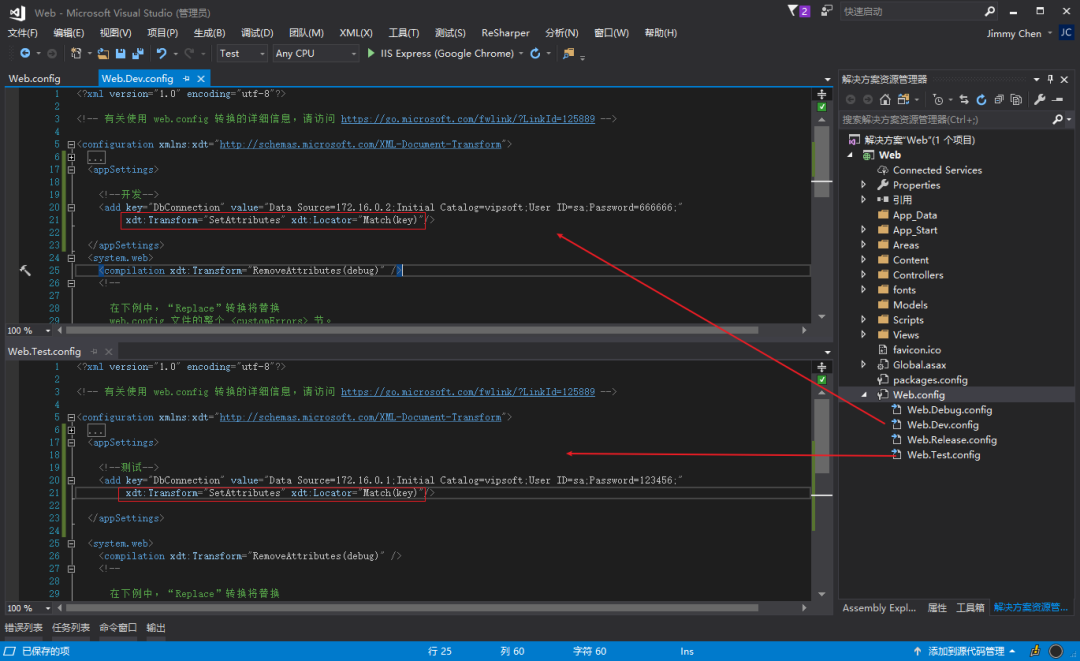Toggle auto-hide pin on Solution Explorer panel

coord(1050,79)
